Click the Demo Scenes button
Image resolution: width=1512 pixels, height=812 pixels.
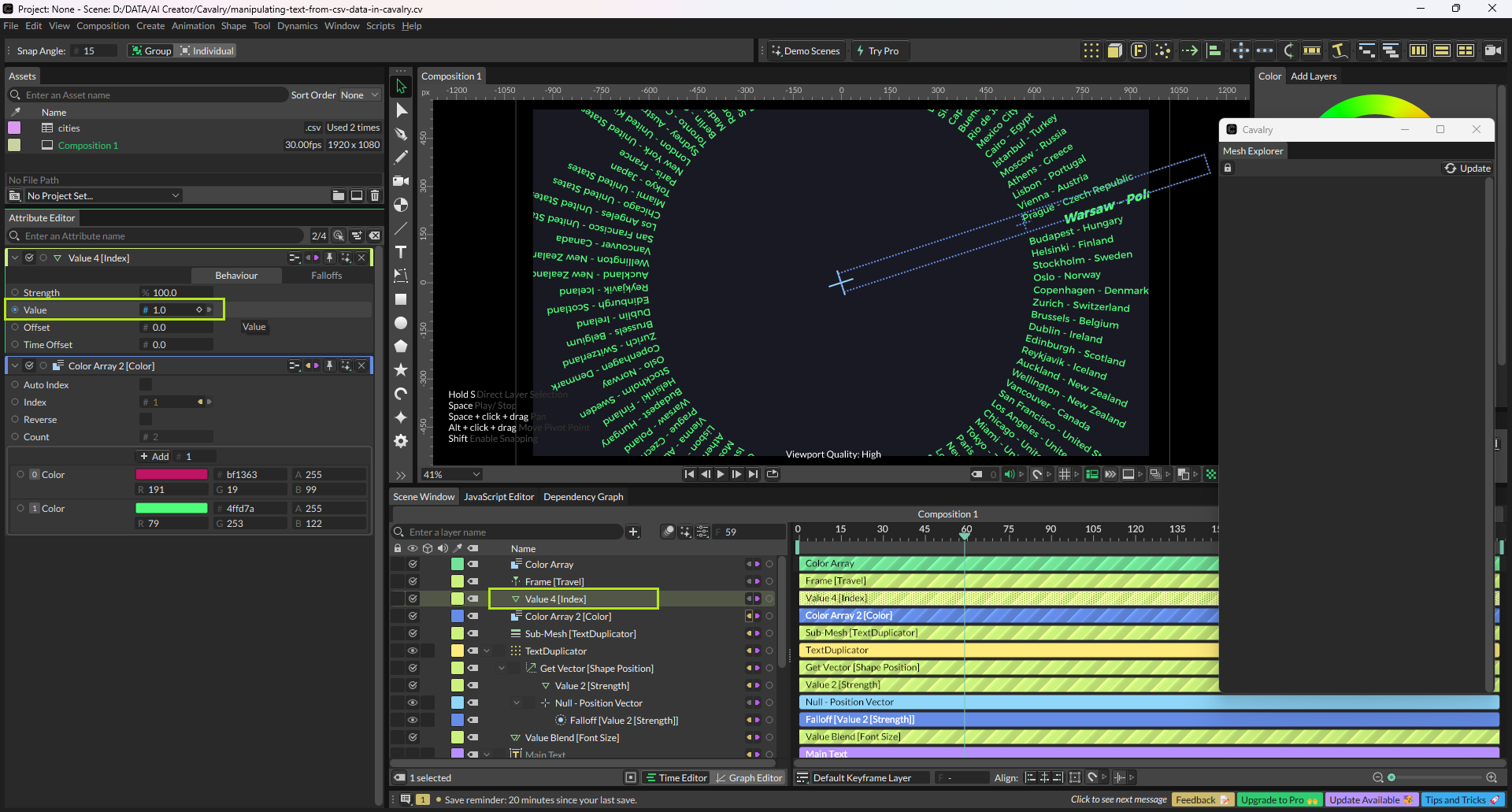pos(806,51)
